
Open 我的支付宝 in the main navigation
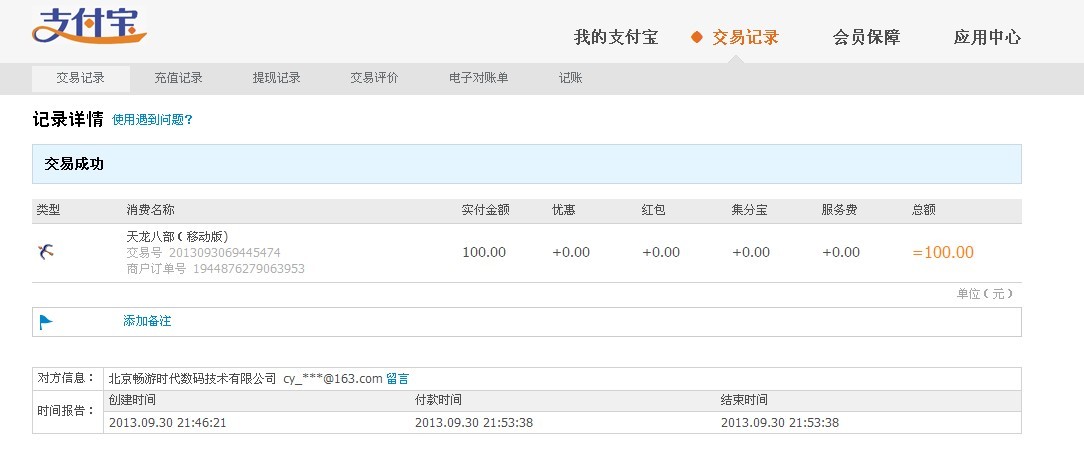[616, 37]
